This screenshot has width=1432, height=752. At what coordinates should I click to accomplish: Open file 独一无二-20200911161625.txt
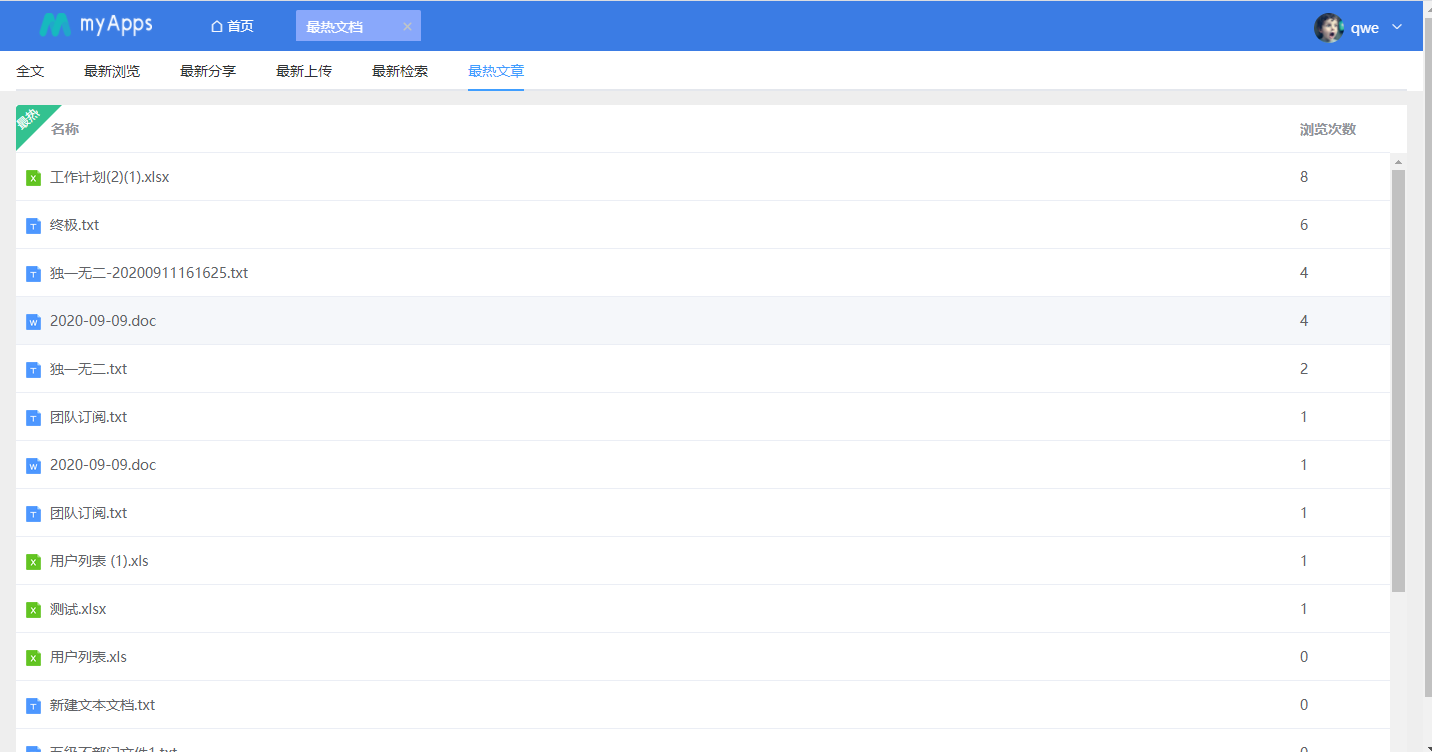pos(149,273)
